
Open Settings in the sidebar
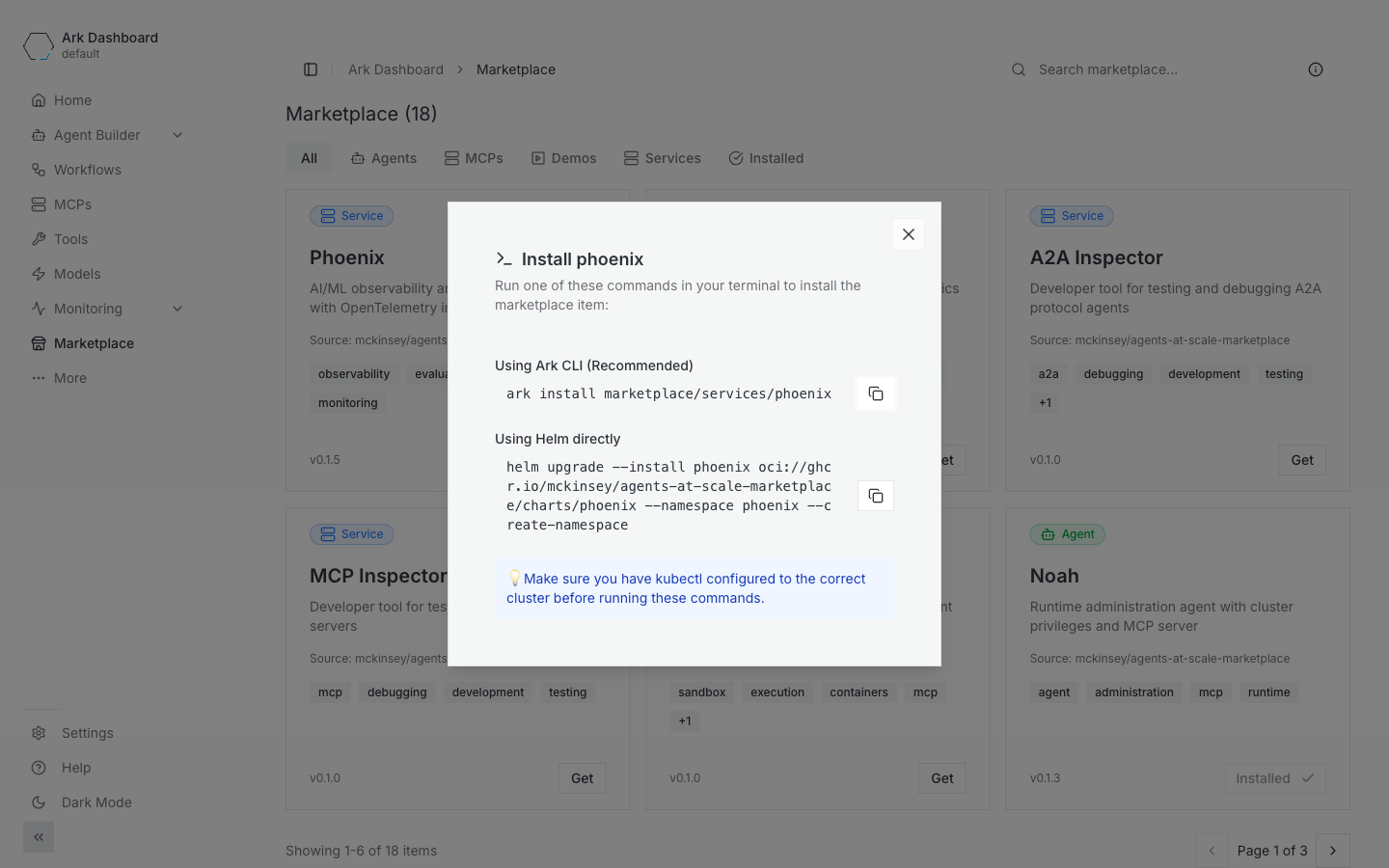coord(108,733)
